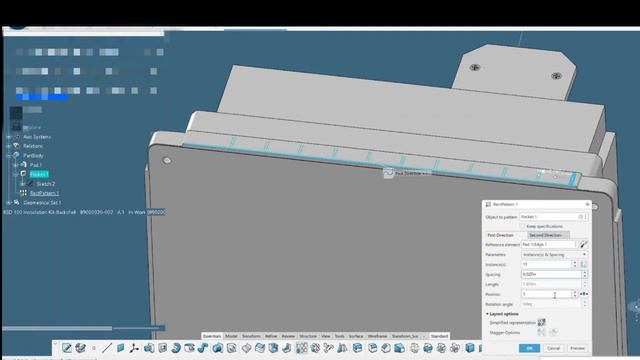
Task: Open the Structure toolbar tab
Action: 308,336
